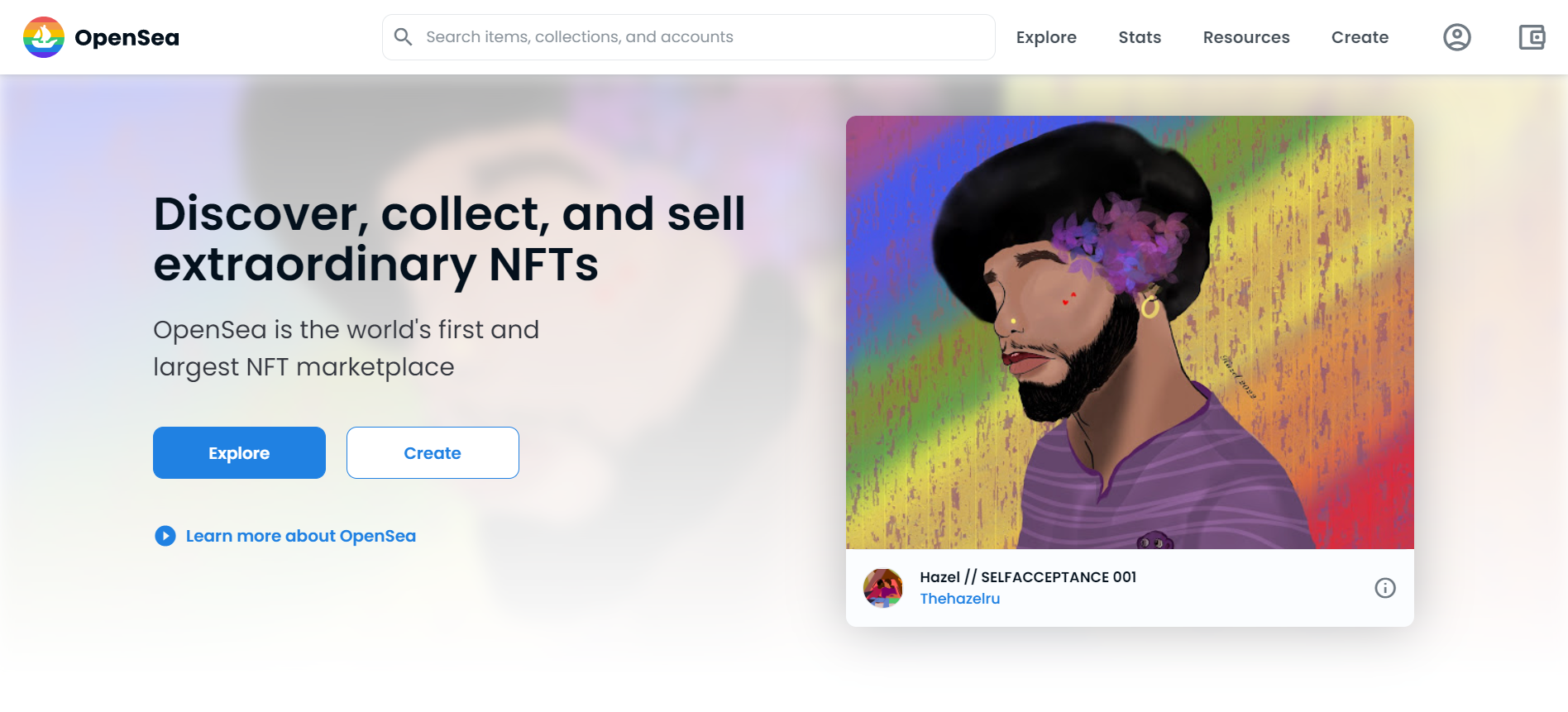Open the account profile icon

pos(1456,37)
